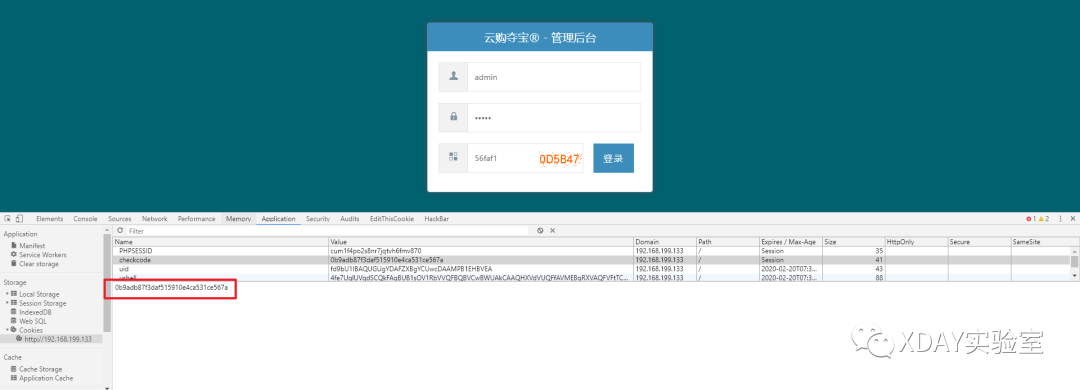
Task: Click the HttpOnly column header
Action: tap(917, 243)
